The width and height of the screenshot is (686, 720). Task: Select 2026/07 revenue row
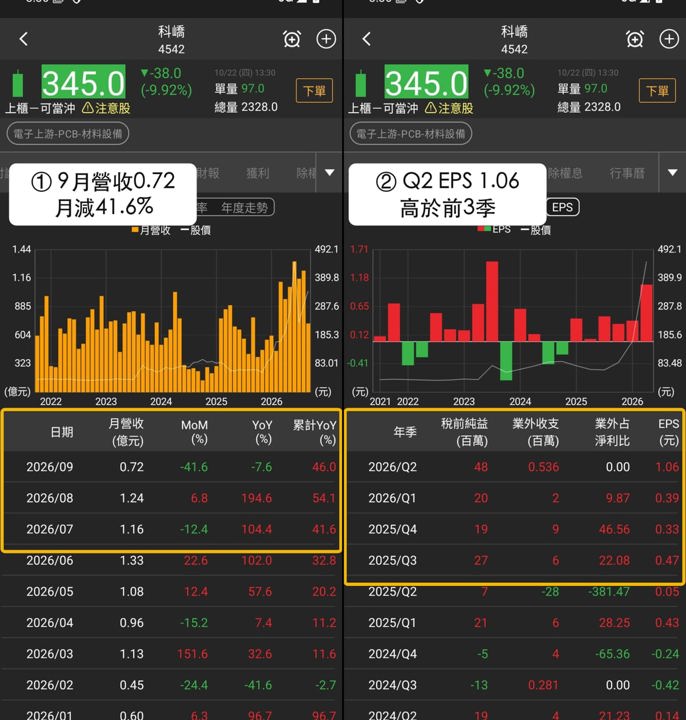pos(171,529)
